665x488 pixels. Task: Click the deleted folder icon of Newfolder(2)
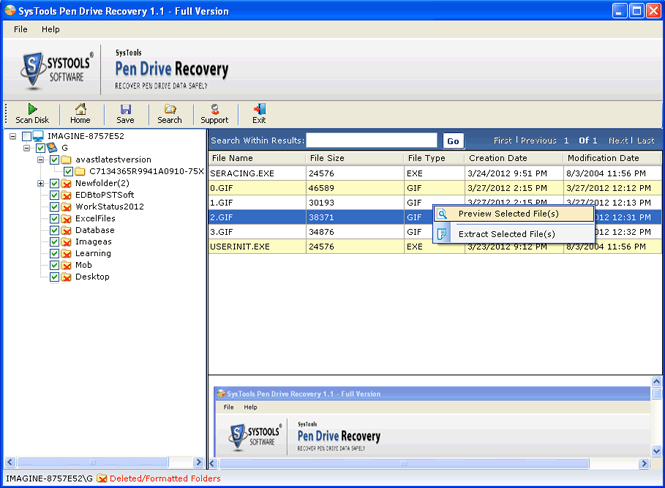(66, 184)
